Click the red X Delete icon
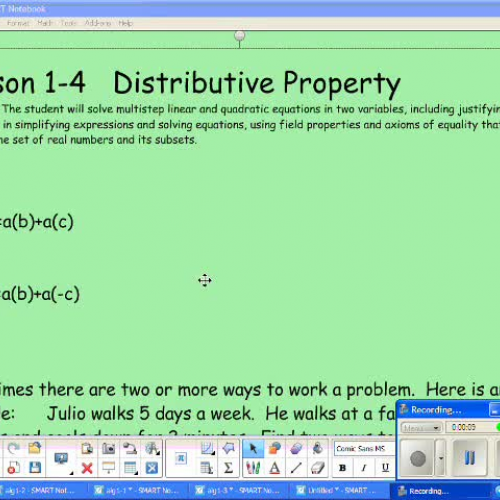 click(x=87, y=468)
